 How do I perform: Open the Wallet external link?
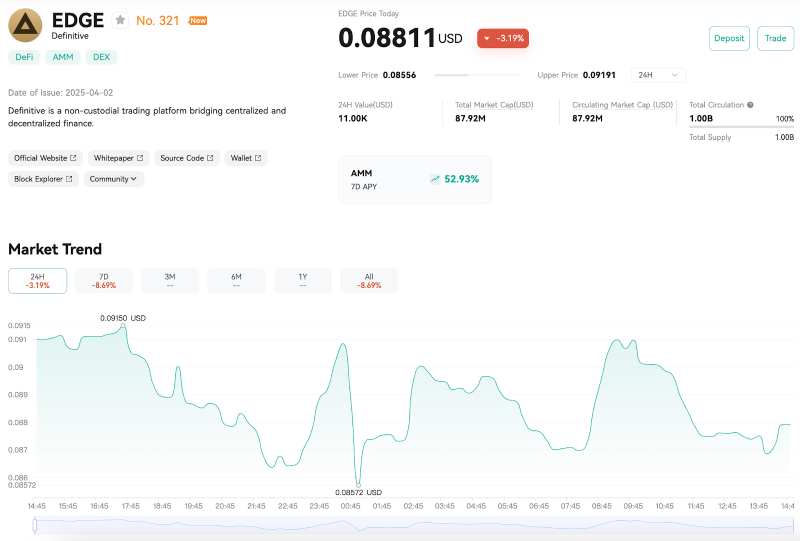pyautogui.click(x=245, y=158)
